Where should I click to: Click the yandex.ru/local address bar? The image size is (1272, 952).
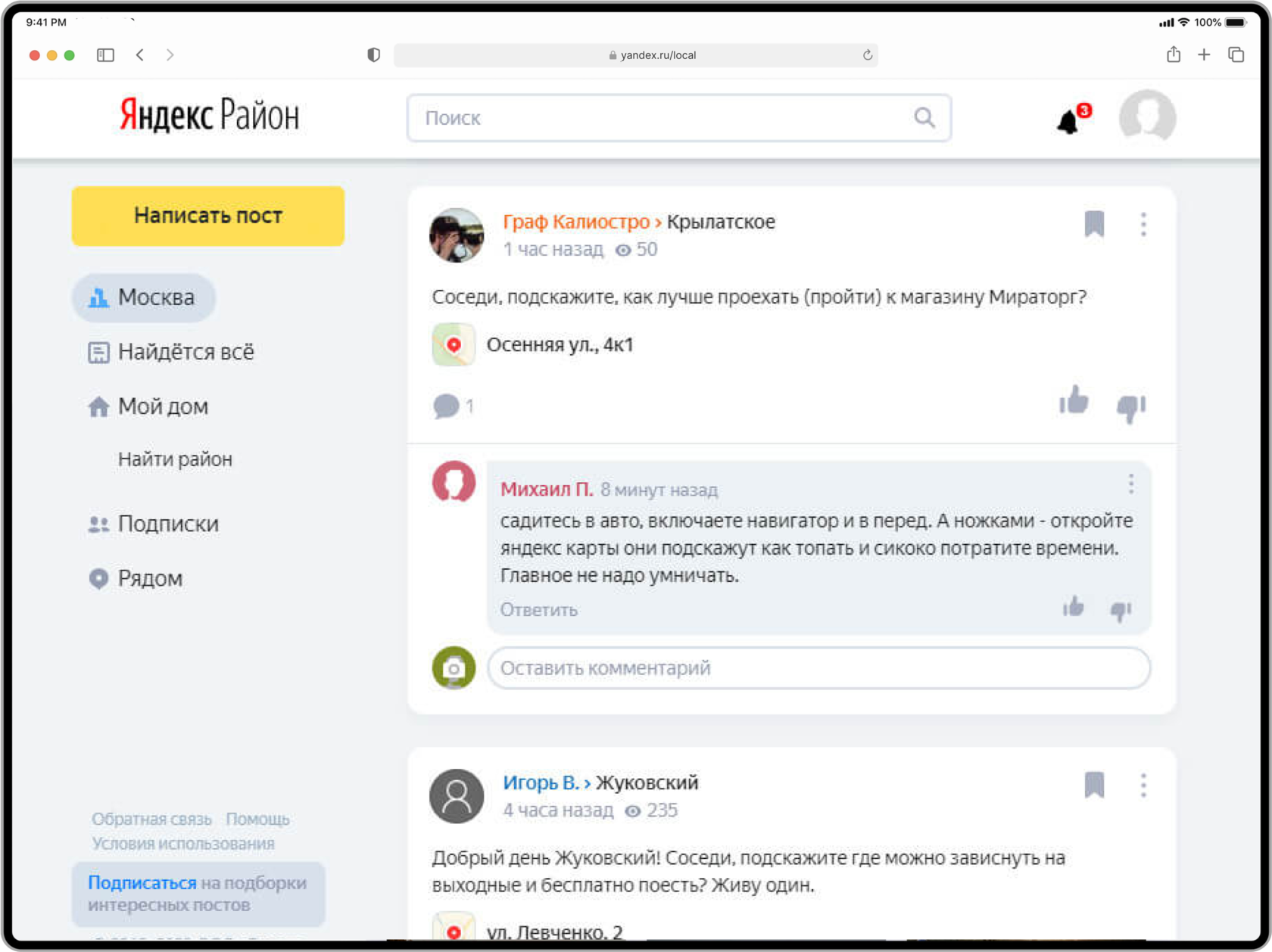click(x=635, y=54)
